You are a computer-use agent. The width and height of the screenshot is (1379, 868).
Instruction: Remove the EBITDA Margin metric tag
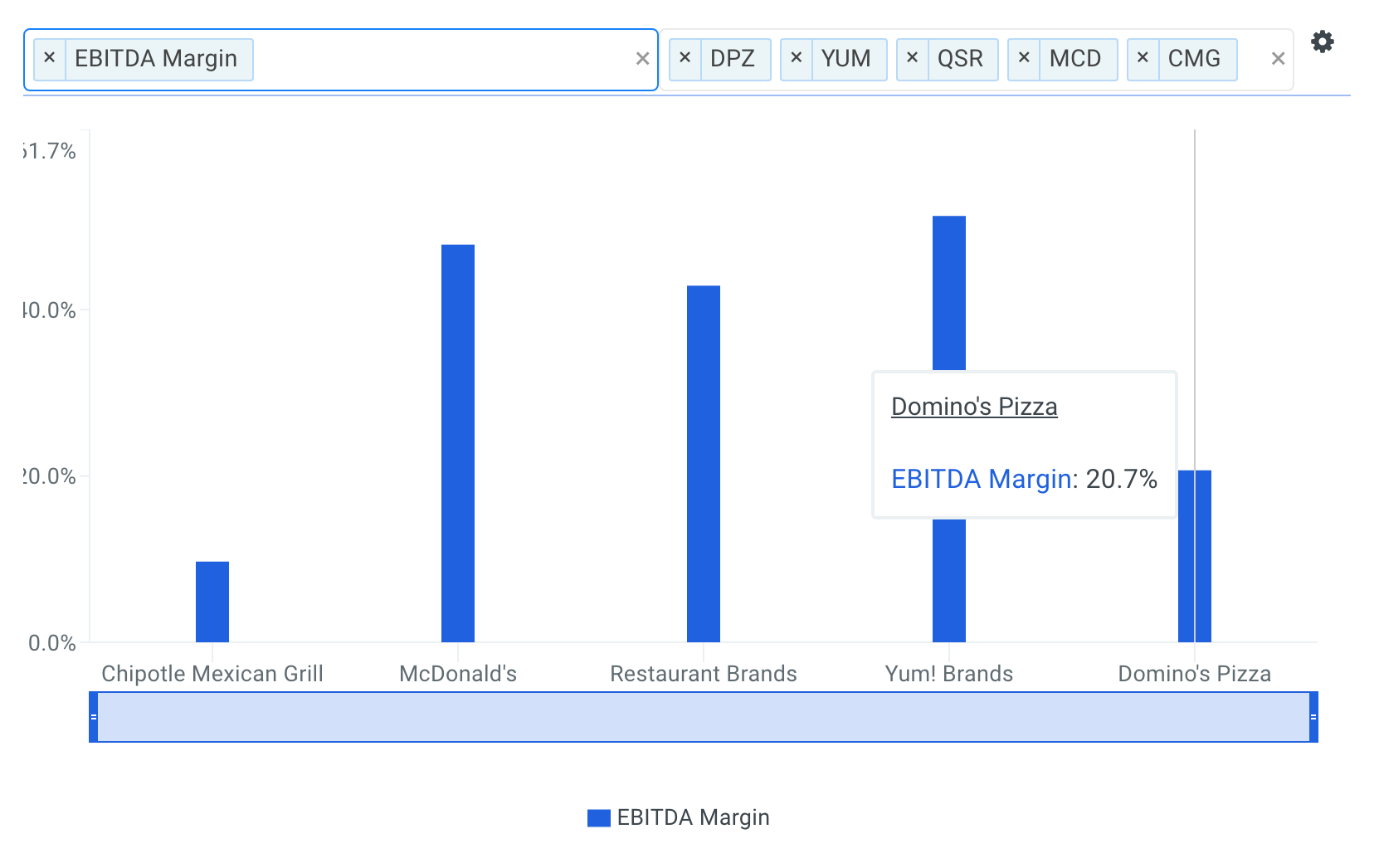coord(50,59)
